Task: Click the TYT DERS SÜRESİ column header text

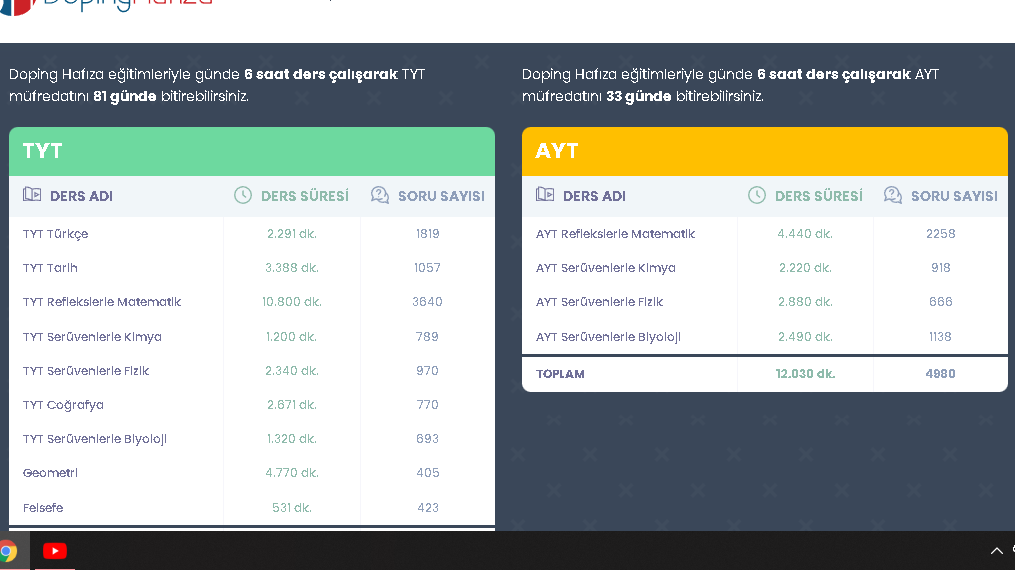Action: [x=304, y=196]
